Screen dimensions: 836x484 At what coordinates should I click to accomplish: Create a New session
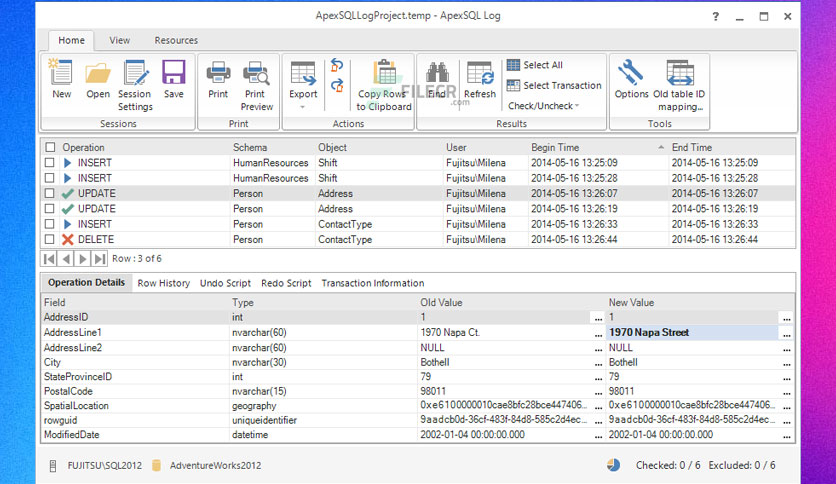pyautogui.click(x=61, y=80)
